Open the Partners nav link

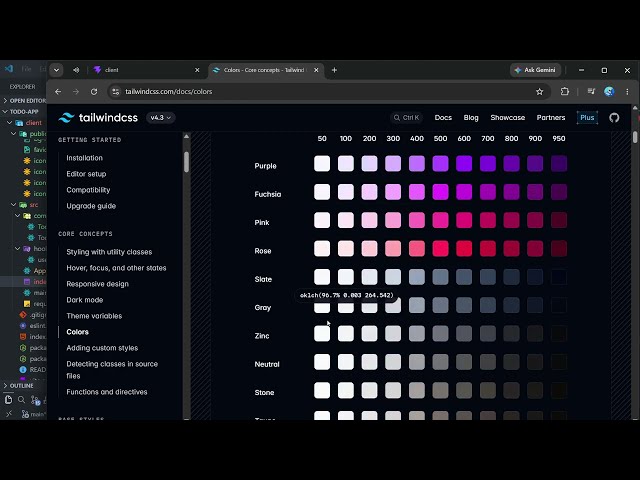551,118
